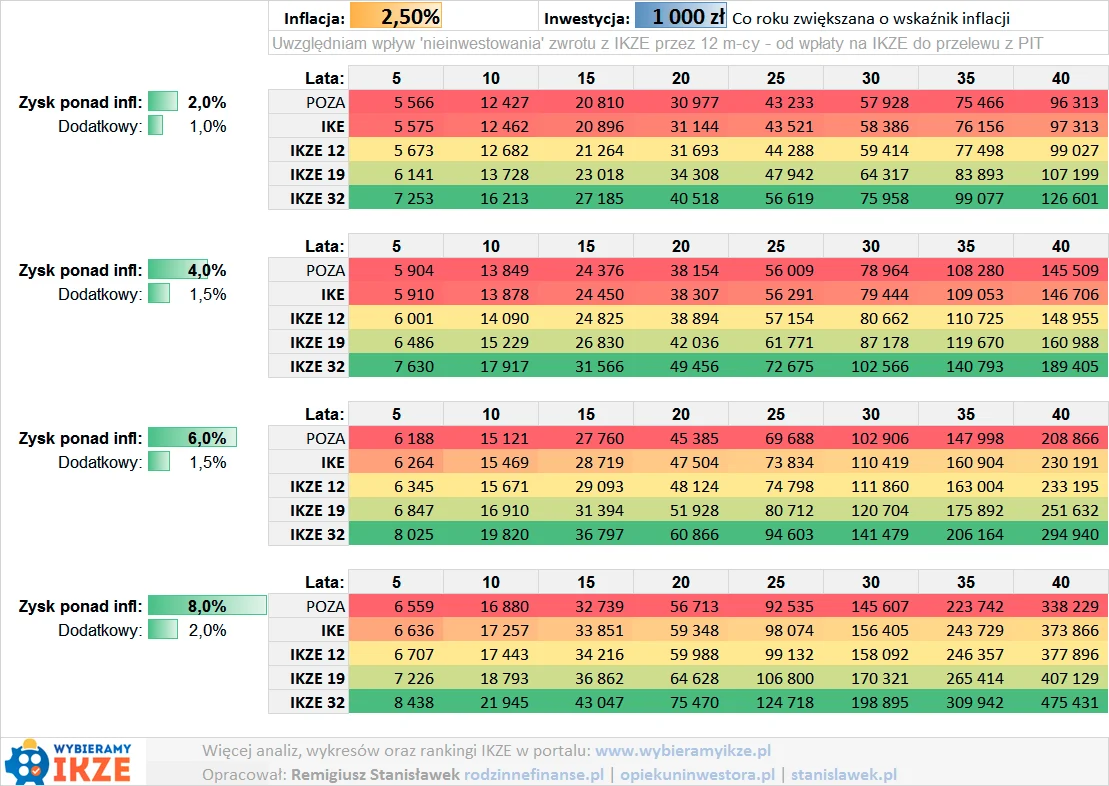
Task: Open the stanislawek.pl link
Action: point(843,774)
